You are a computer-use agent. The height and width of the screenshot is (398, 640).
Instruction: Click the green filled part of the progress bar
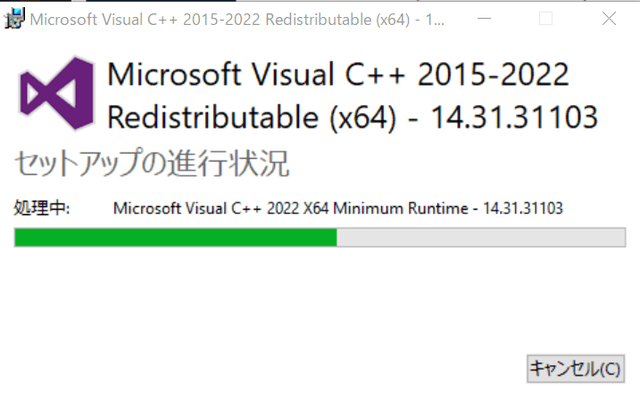(176, 238)
